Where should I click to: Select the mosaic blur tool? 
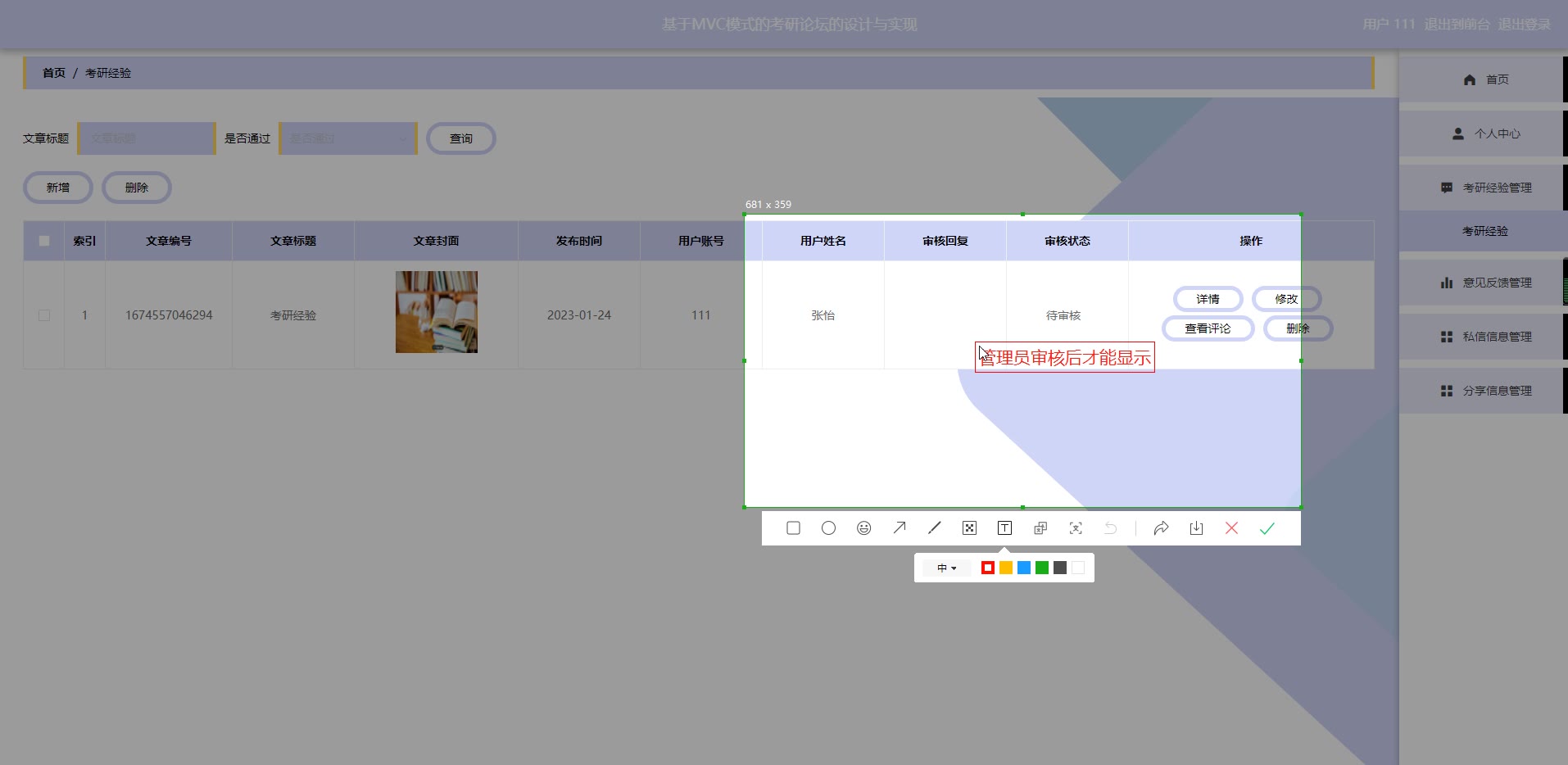coord(969,528)
